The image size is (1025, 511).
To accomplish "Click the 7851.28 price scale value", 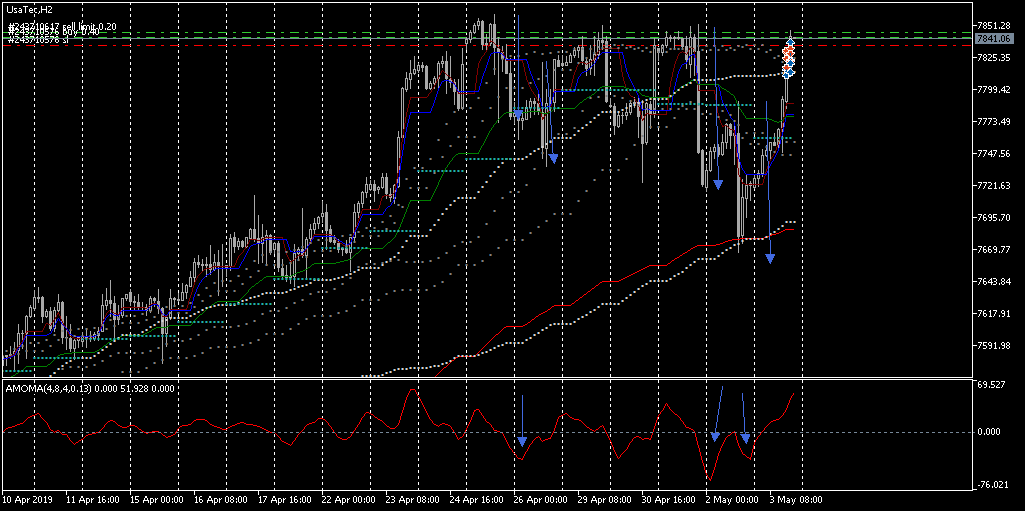I will click(994, 25).
